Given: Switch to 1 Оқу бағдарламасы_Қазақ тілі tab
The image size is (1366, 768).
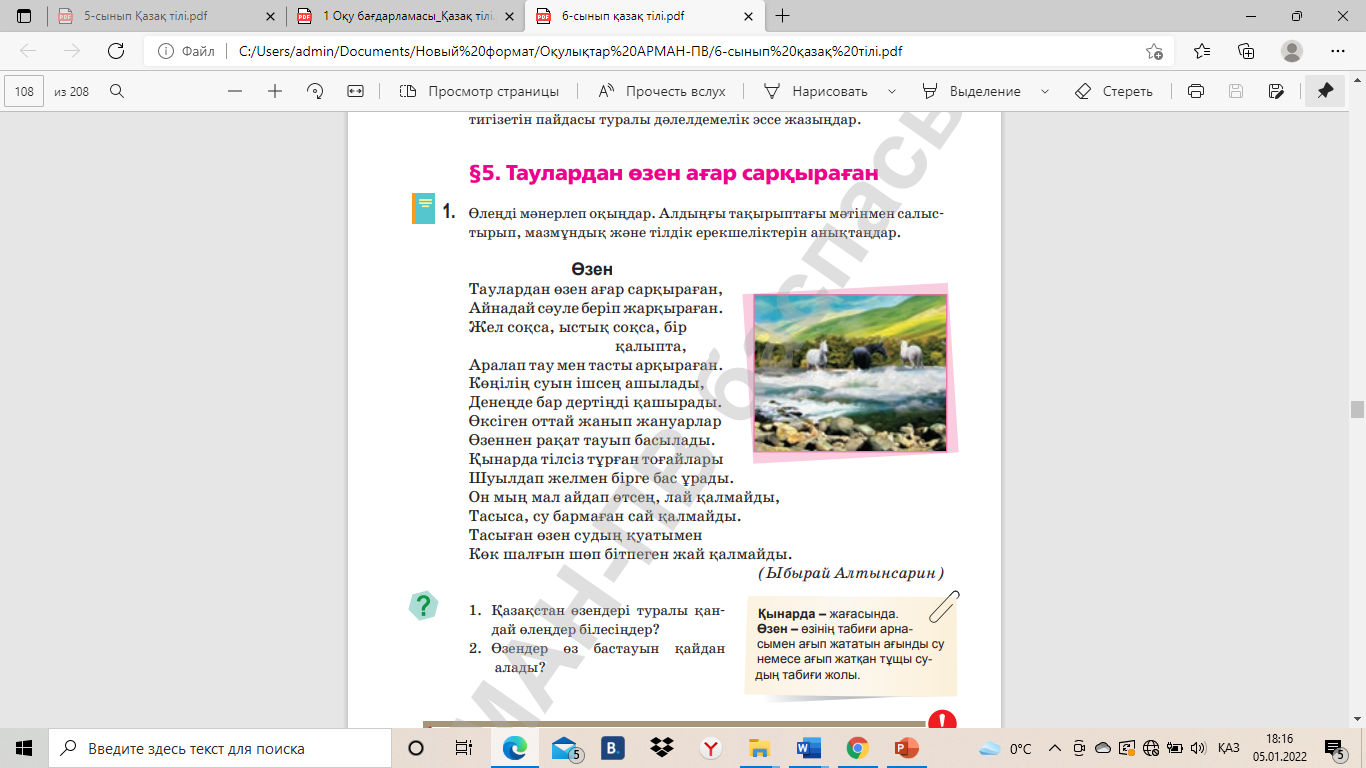Looking at the screenshot, I should (x=405, y=16).
